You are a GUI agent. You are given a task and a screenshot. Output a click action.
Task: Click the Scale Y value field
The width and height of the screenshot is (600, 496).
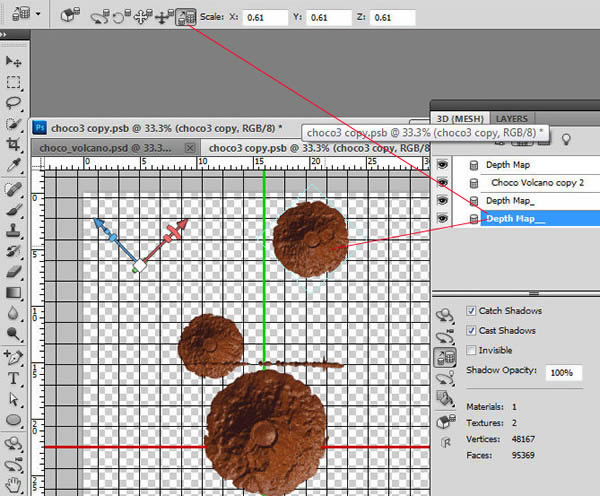click(329, 17)
